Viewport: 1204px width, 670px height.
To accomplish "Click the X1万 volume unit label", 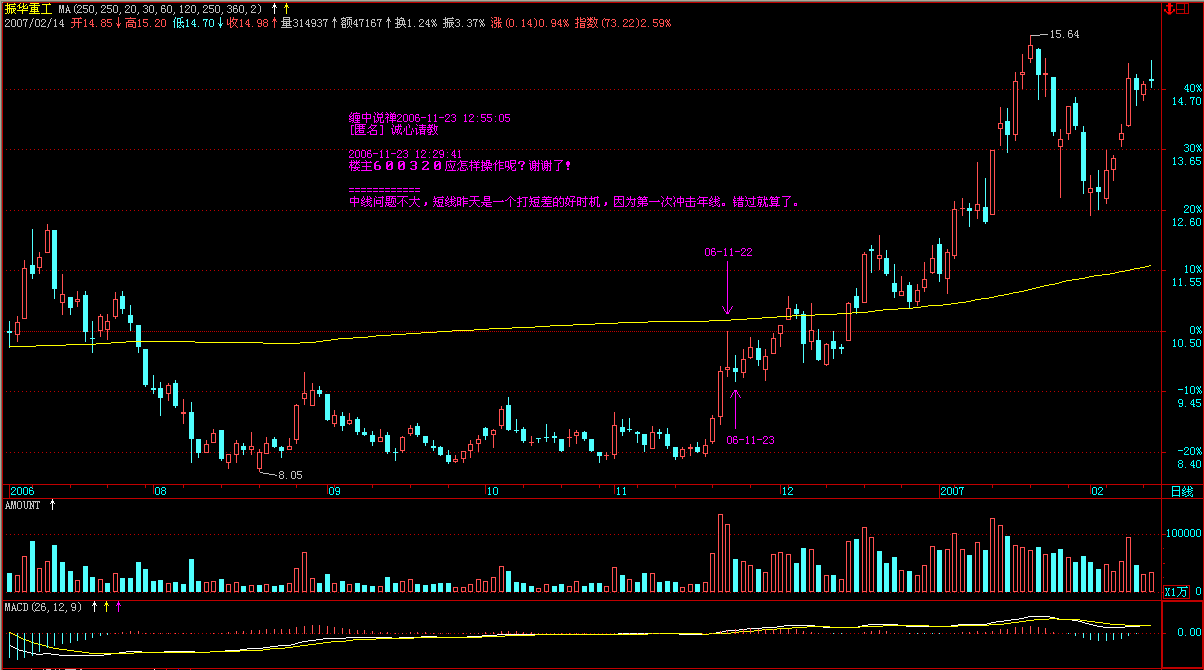I will pos(1176,592).
